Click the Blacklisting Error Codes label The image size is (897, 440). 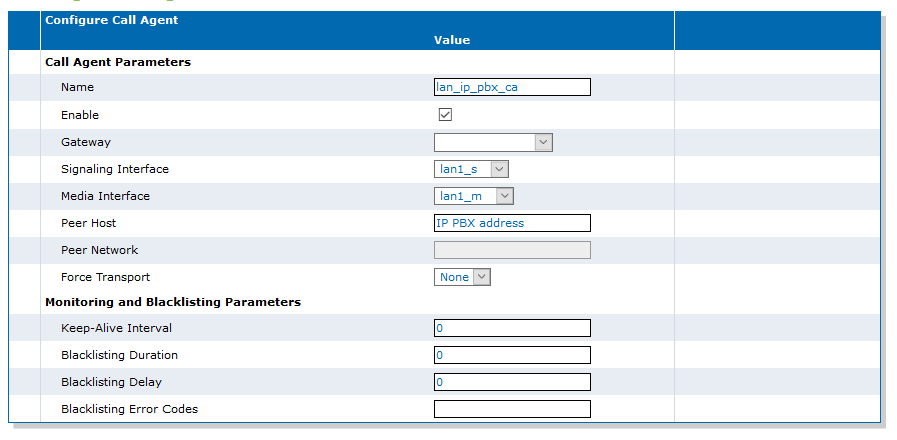click(x=129, y=409)
